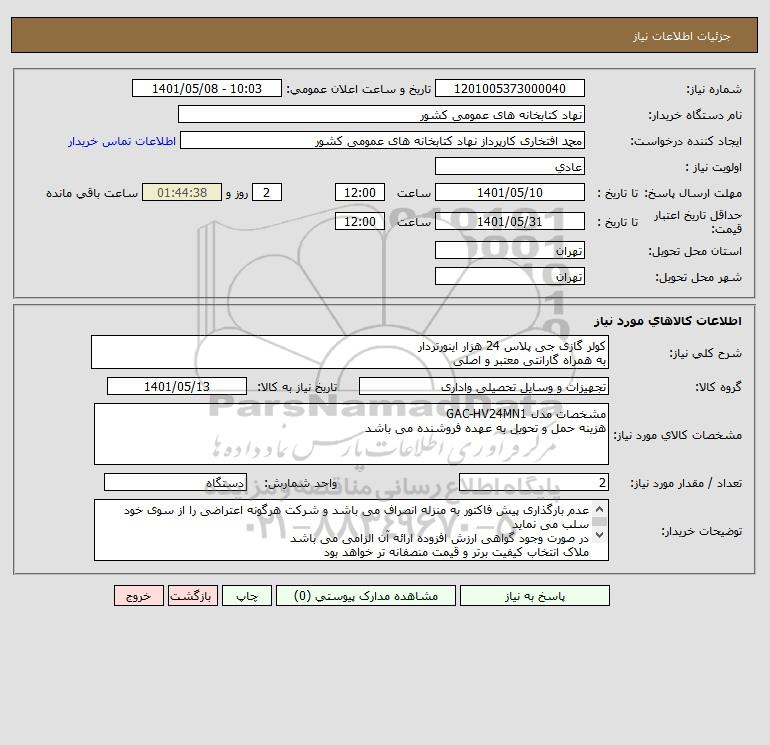Click label شهر محل تحویل
Viewport: 770px width, 745px height.
tap(699, 277)
